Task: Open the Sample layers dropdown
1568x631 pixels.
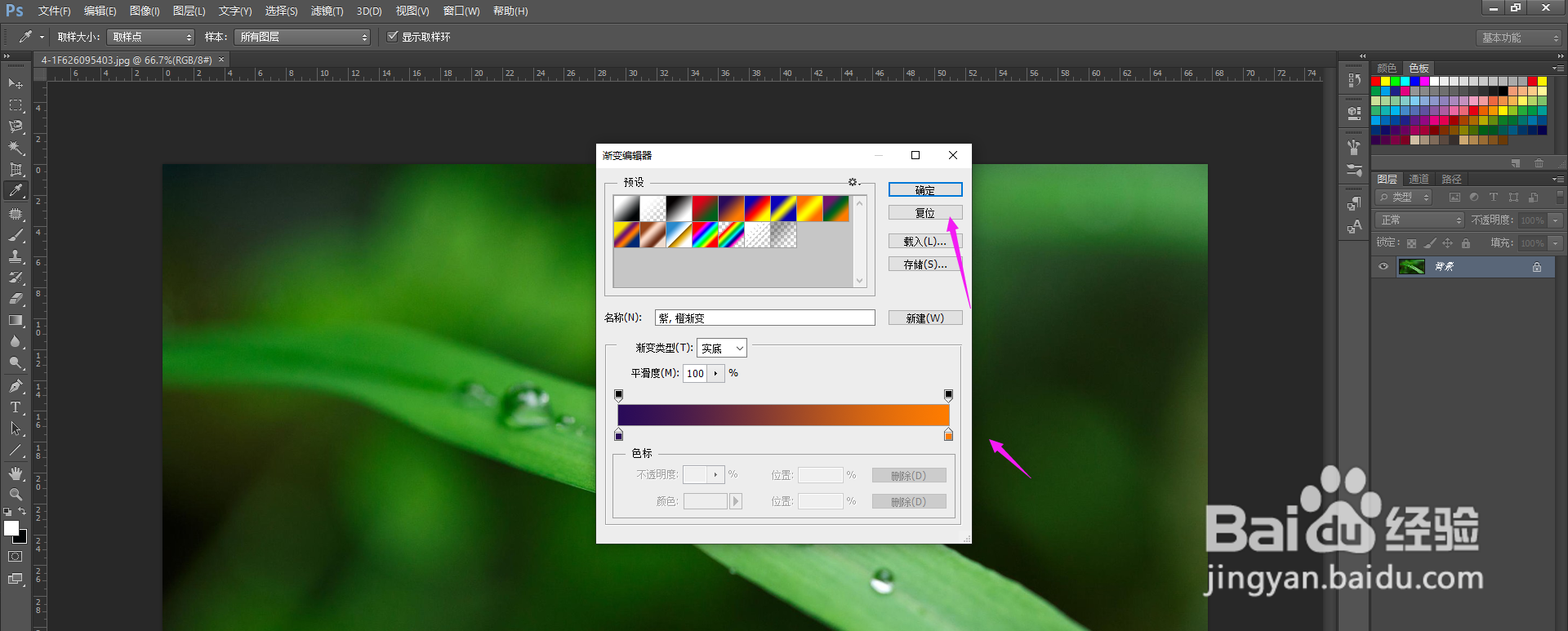Action: tap(302, 37)
